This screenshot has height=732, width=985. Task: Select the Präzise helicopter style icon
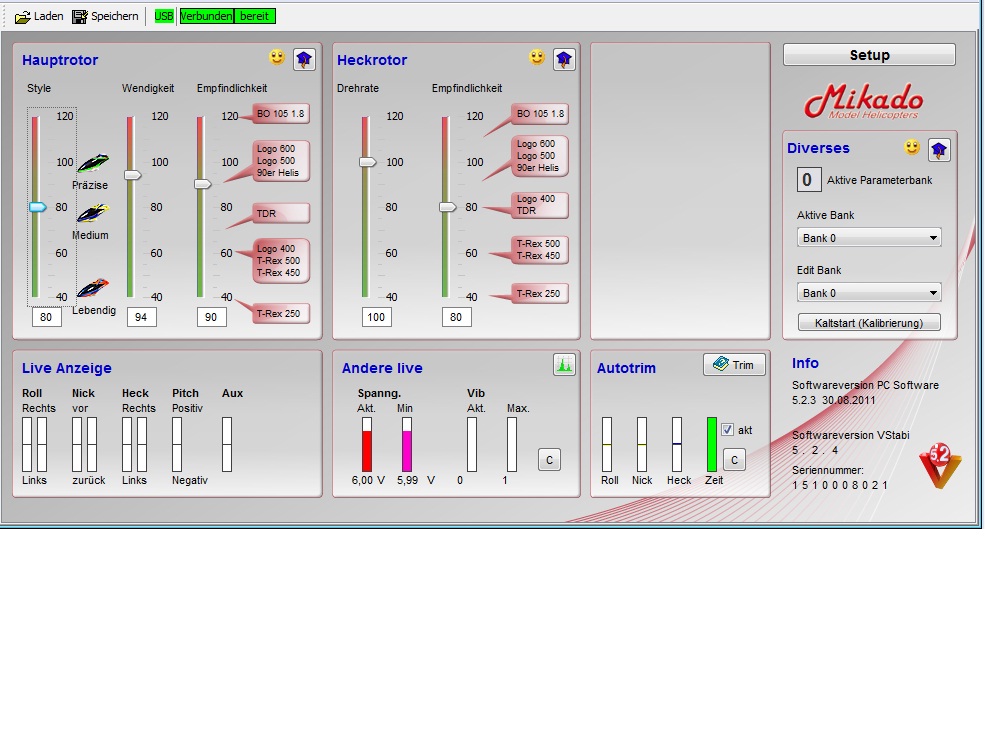click(92, 164)
